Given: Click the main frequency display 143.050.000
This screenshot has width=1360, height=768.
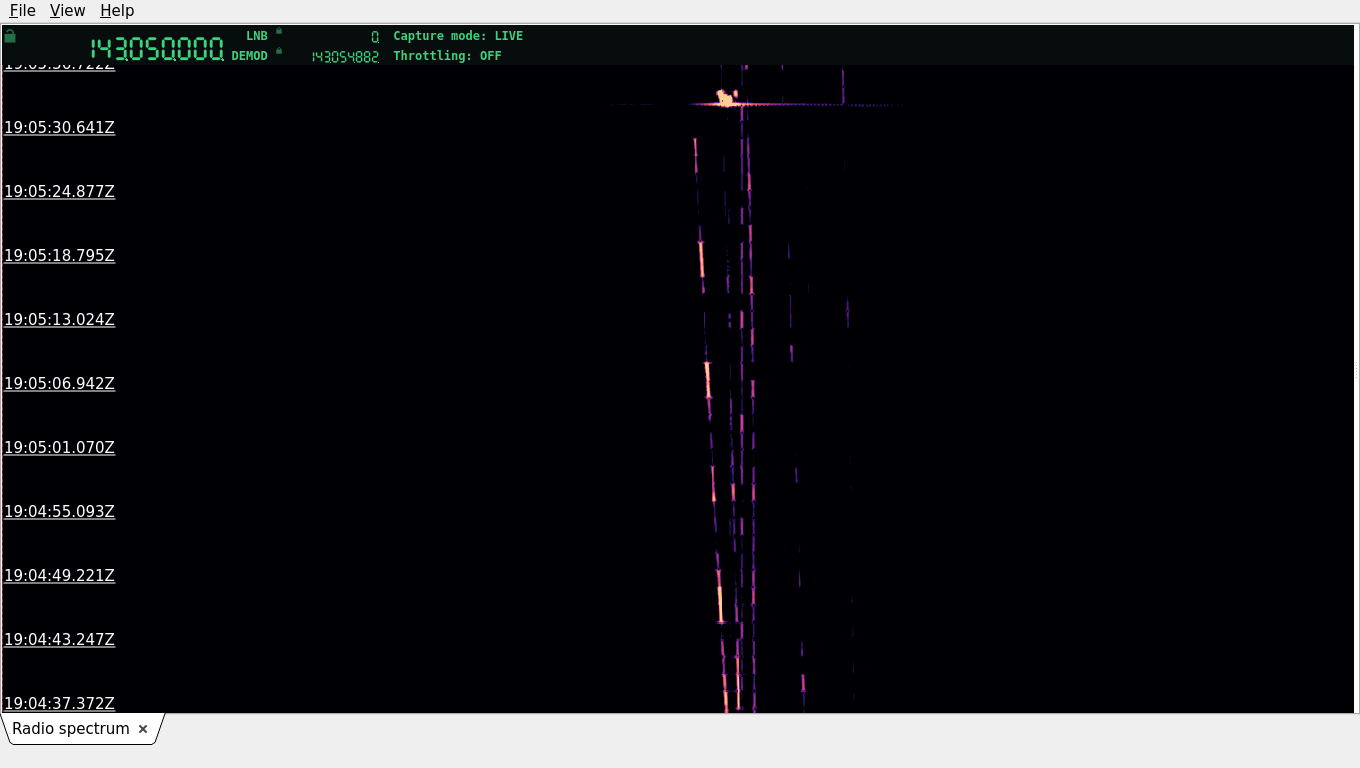Looking at the screenshot, I should coord(157,49).
